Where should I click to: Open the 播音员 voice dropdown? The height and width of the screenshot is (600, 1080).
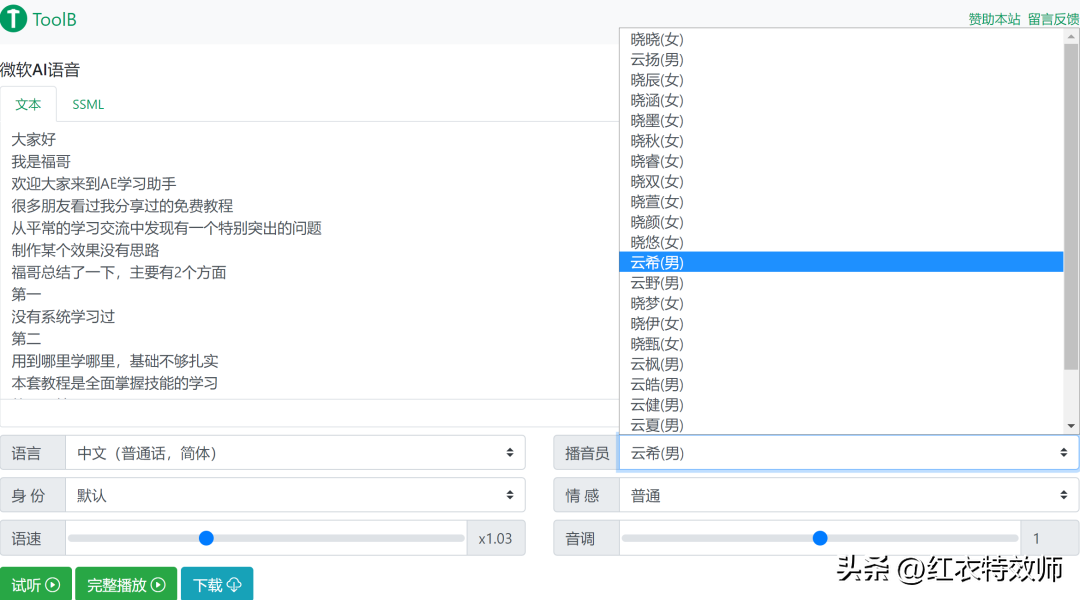click(x=848, y=452)
